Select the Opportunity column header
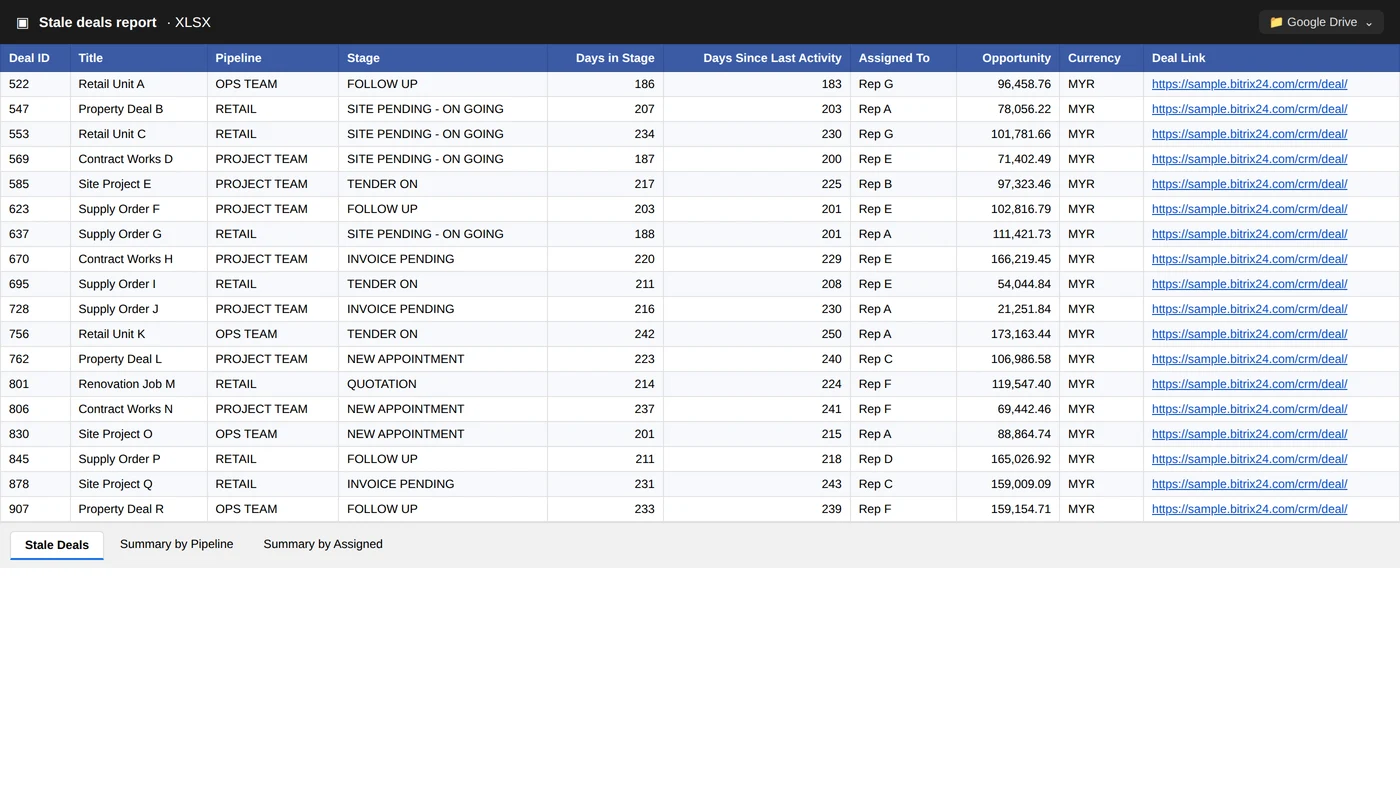Image resolution: width=1400 pixels, height=800 pixels. coord(1008,58)
